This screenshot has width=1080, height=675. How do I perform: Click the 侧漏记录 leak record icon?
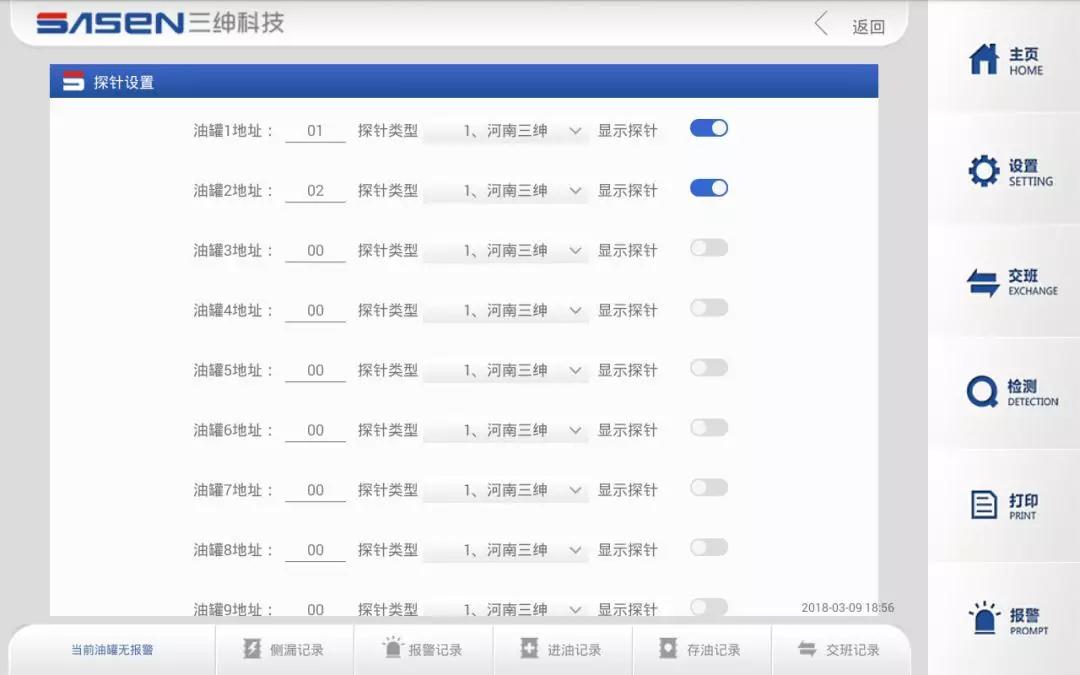pyautogui.click(x=252, y=648)
